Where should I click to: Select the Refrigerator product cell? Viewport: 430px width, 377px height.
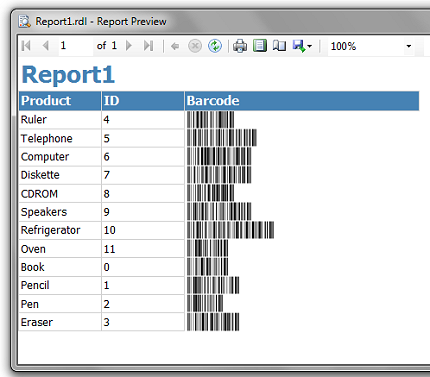(x=60, y=230)
